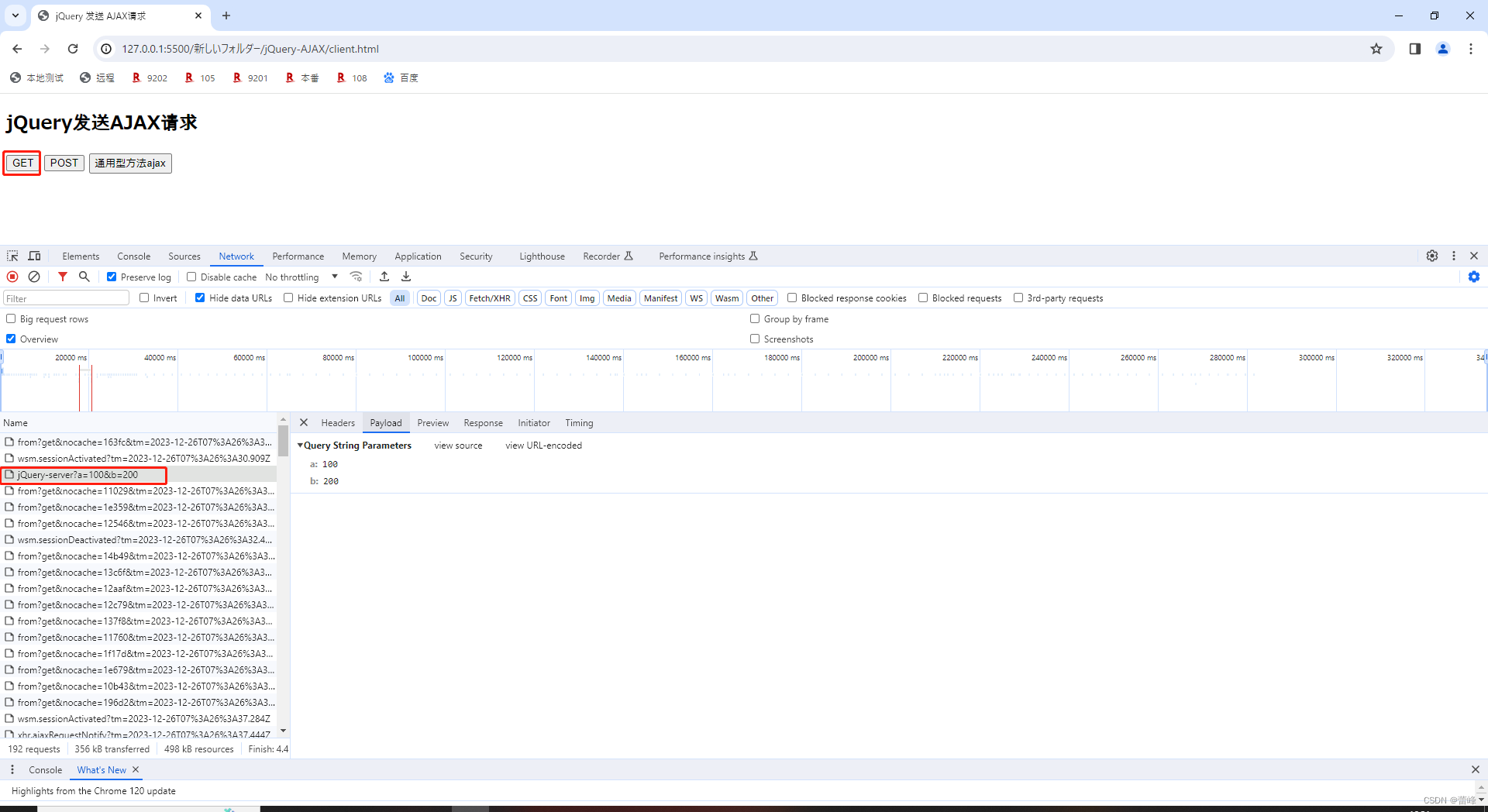Close the What's New drawer tab
This screenshot has width=1488, height=812.
(136, 769)
